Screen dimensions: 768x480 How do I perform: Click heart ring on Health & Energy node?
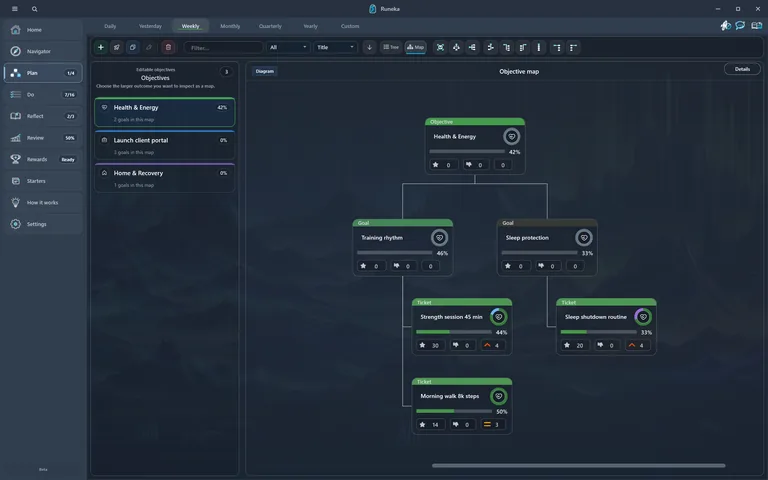511,137
